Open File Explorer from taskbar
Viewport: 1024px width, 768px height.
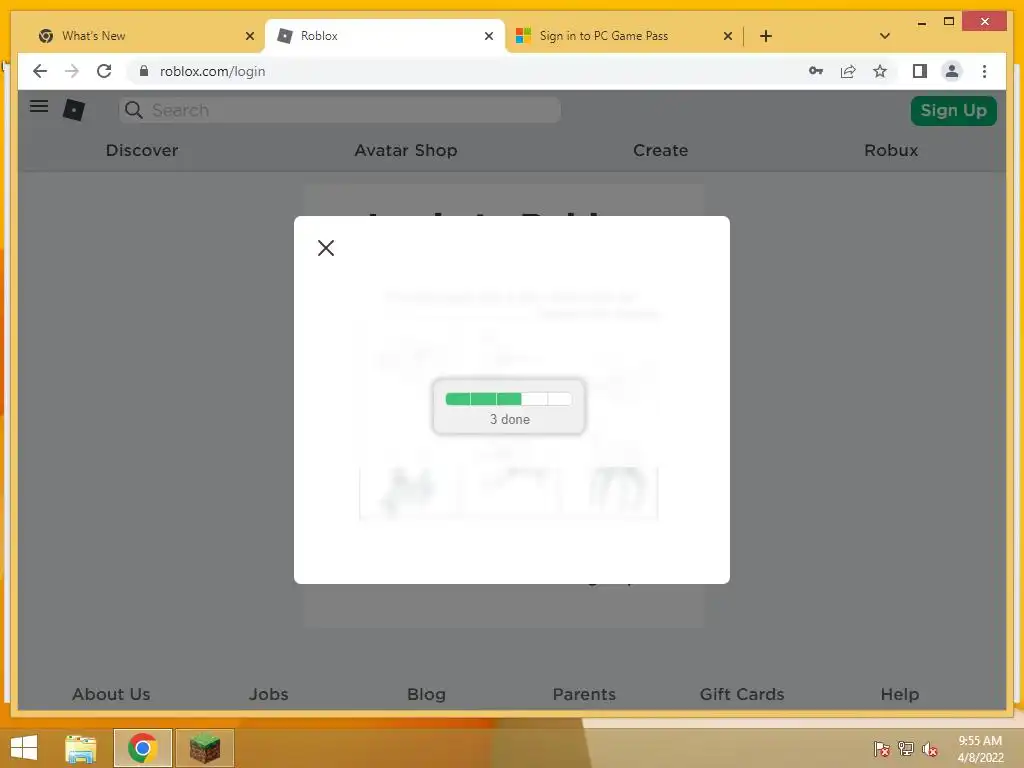point(81,748)
